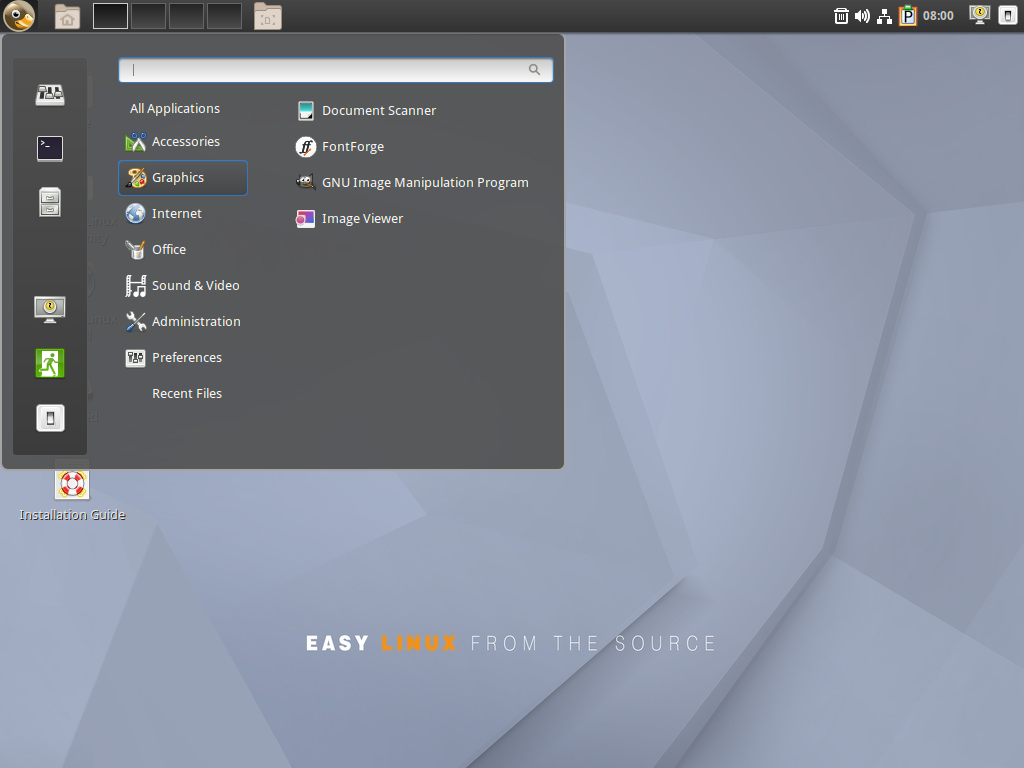Click the Shutdown switch icon in sidebar
1024x768 pixels.
point(50,418)
